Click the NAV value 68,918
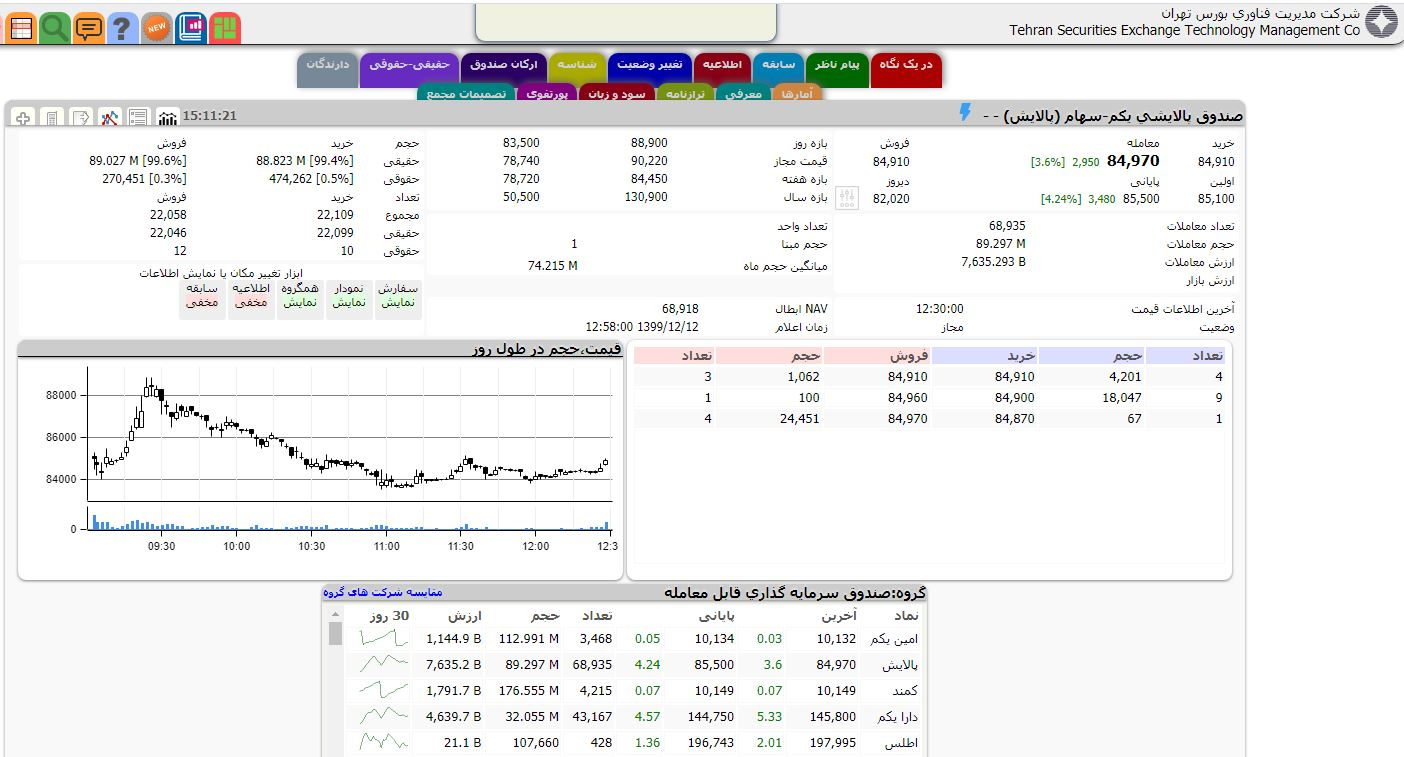 click(680, 309)
